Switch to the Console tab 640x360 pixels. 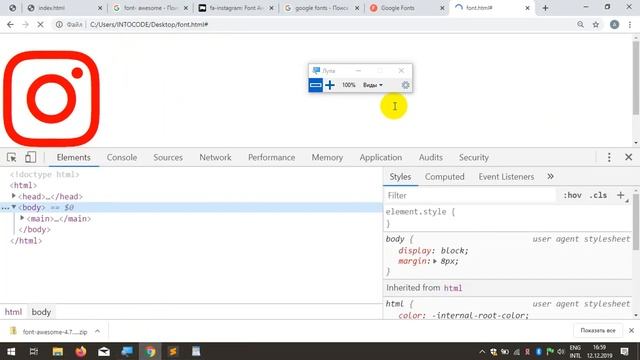coord(122,158)
